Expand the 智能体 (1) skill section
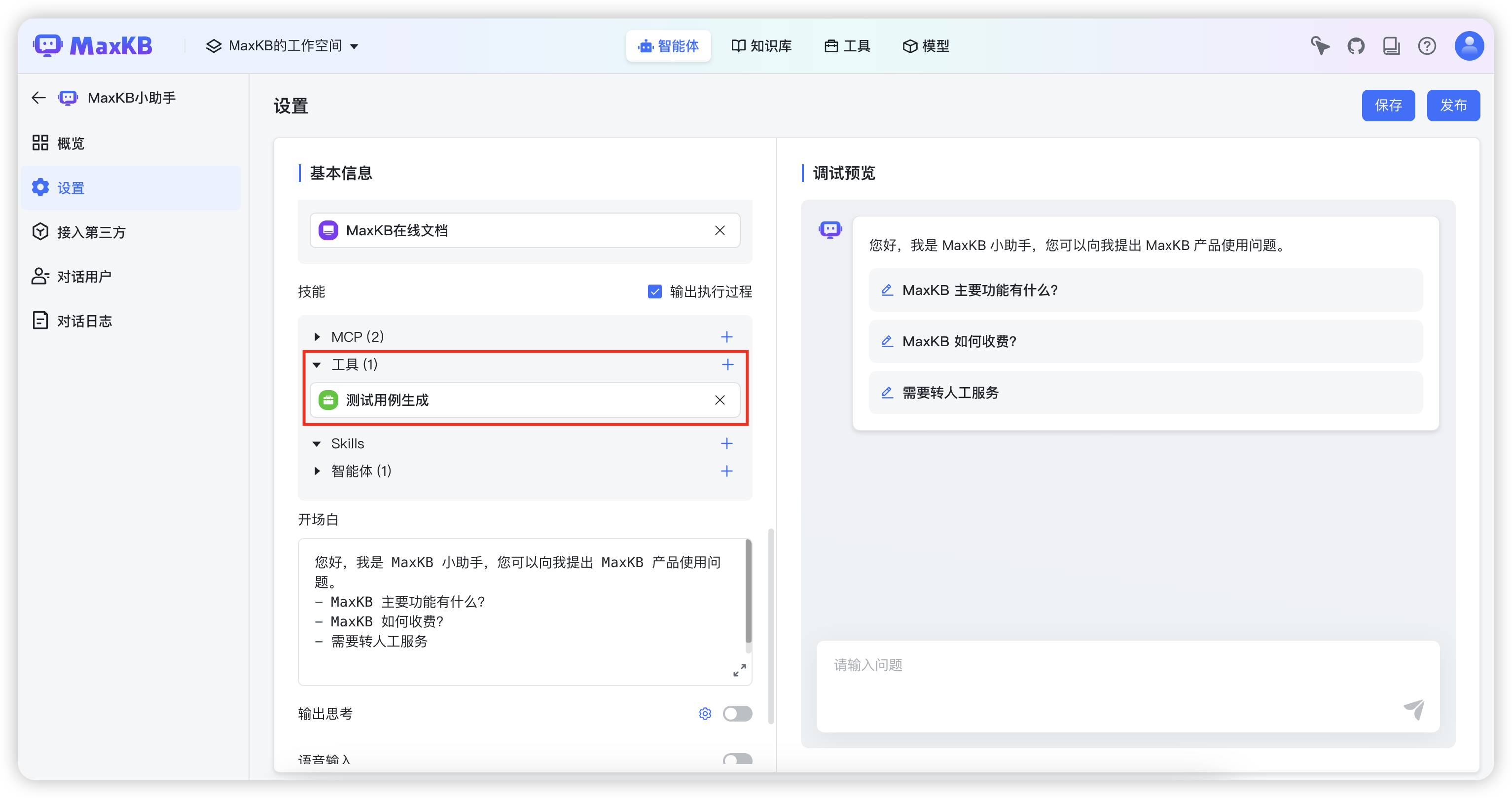Viewport: 1512px width, 798px height. (x=317, y=471)
